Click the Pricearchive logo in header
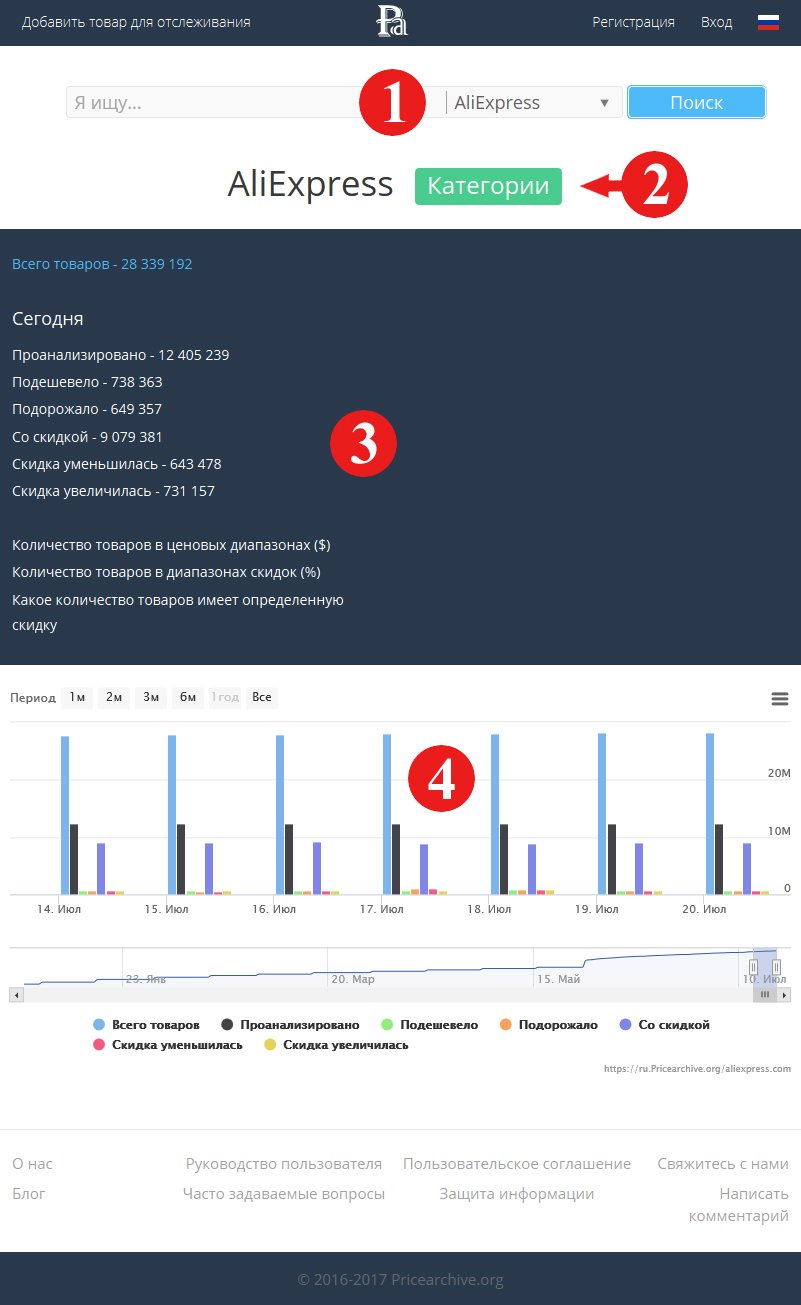Screen dimensions: 801x1305 tap(392, 21)
